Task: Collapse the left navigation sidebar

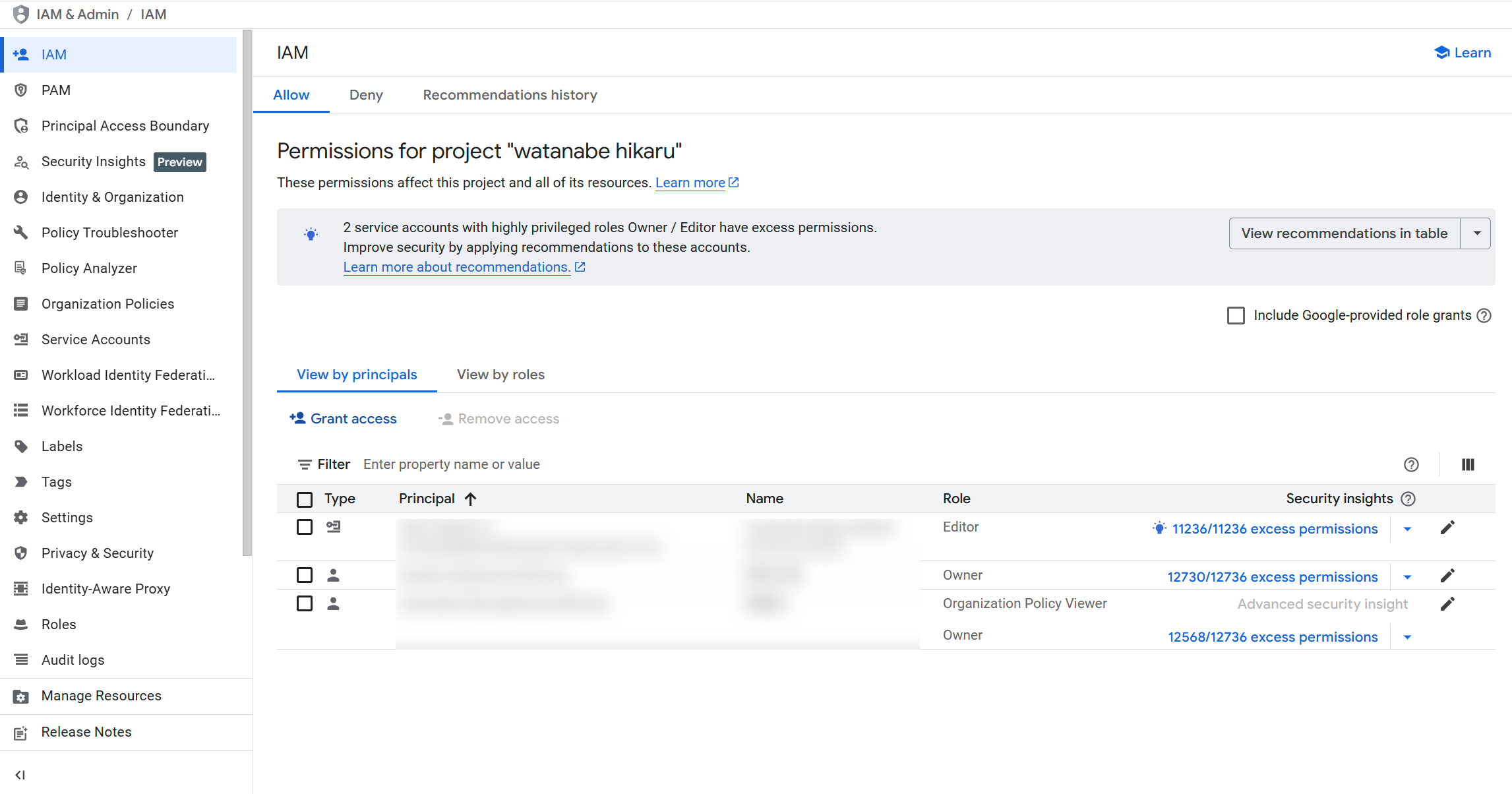Action: (20, 775)
